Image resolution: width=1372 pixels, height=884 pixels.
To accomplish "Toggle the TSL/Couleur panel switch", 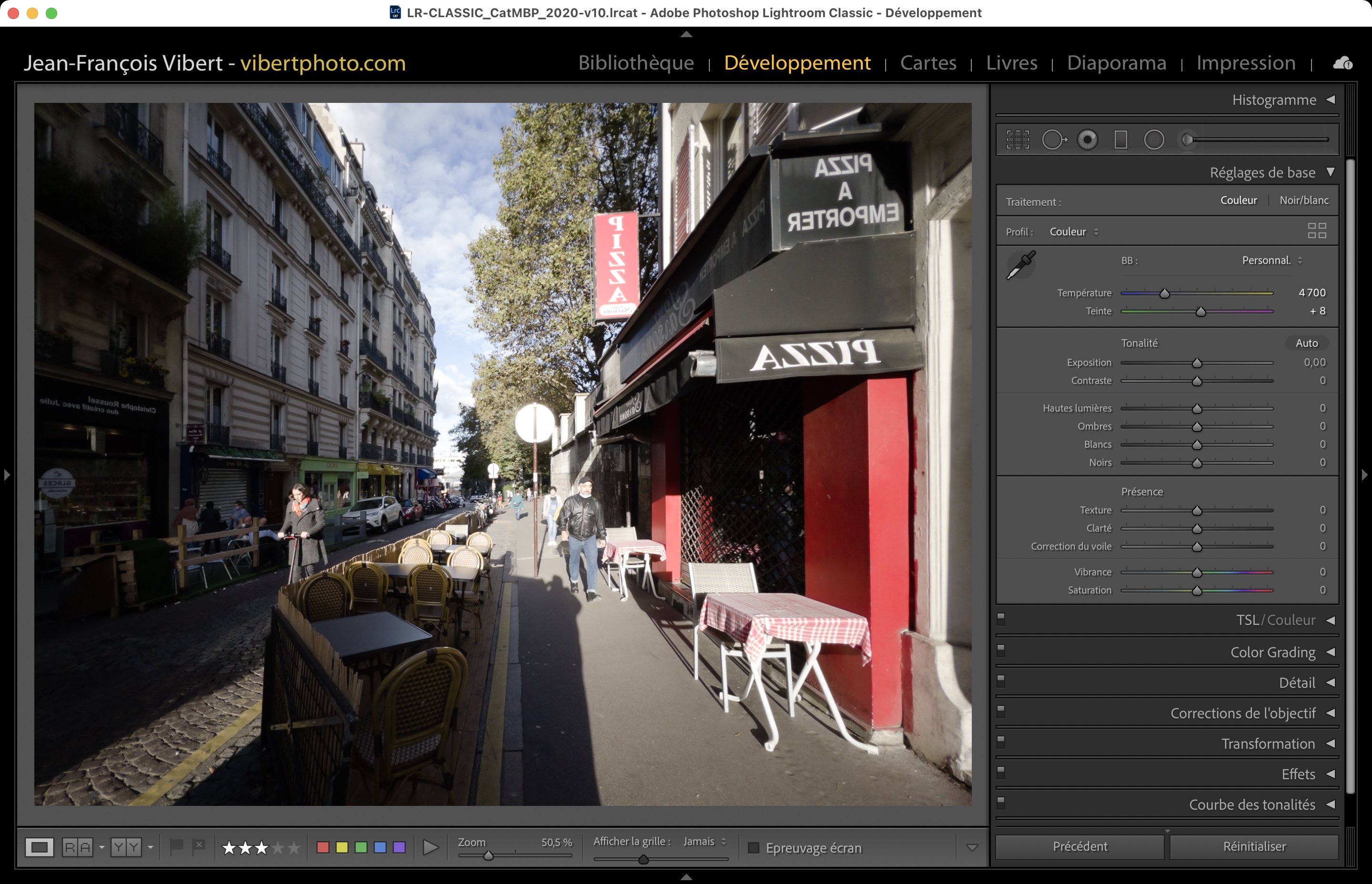I will 1001,618.
